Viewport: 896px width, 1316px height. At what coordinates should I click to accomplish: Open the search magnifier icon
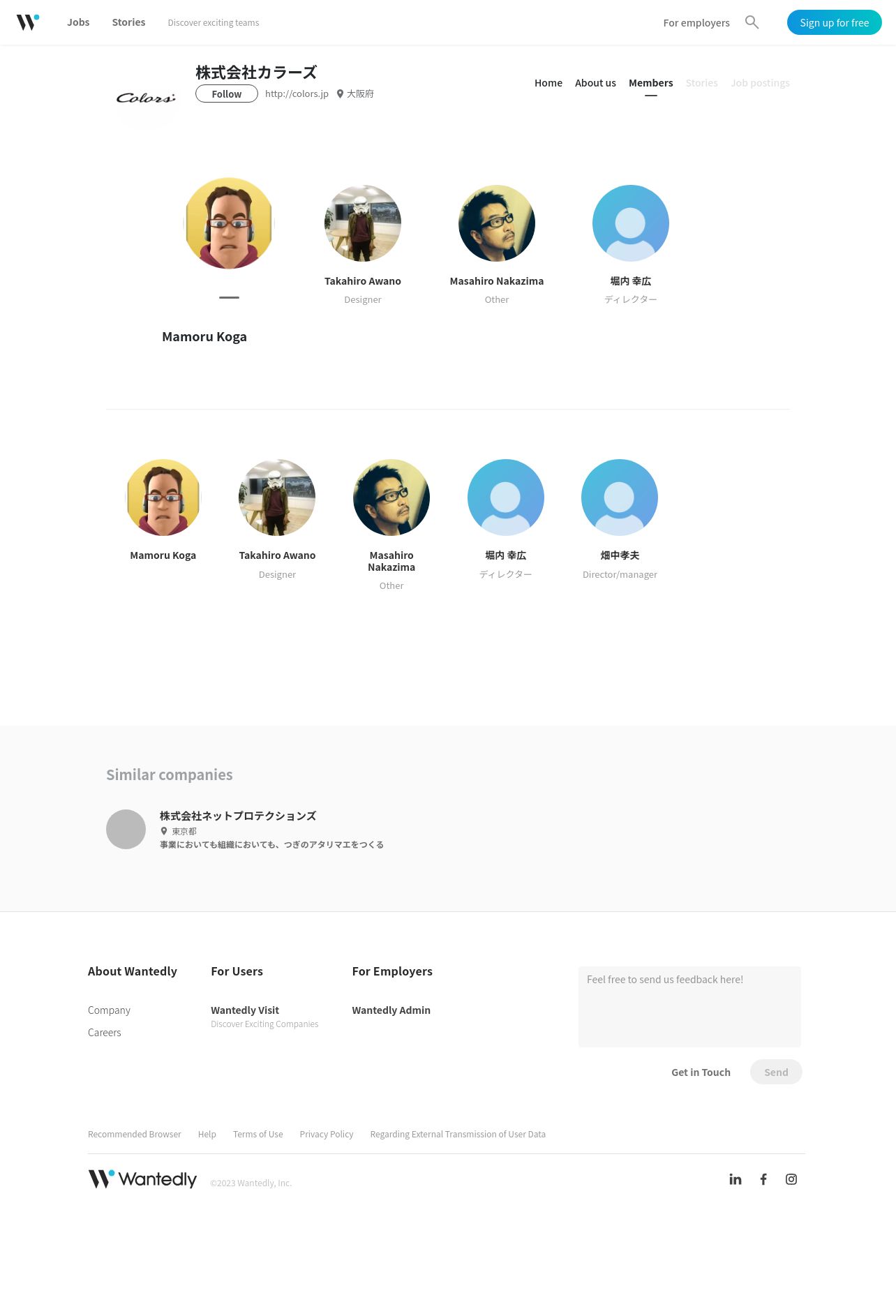tap(752, 22)
